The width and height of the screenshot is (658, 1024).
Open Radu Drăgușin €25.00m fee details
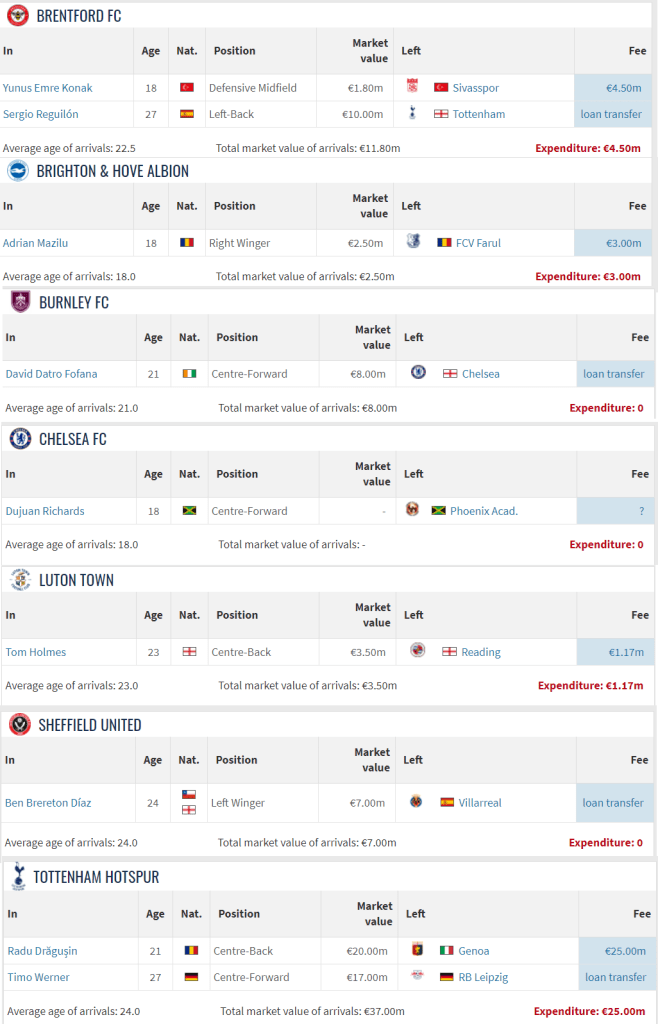(625, 951)
